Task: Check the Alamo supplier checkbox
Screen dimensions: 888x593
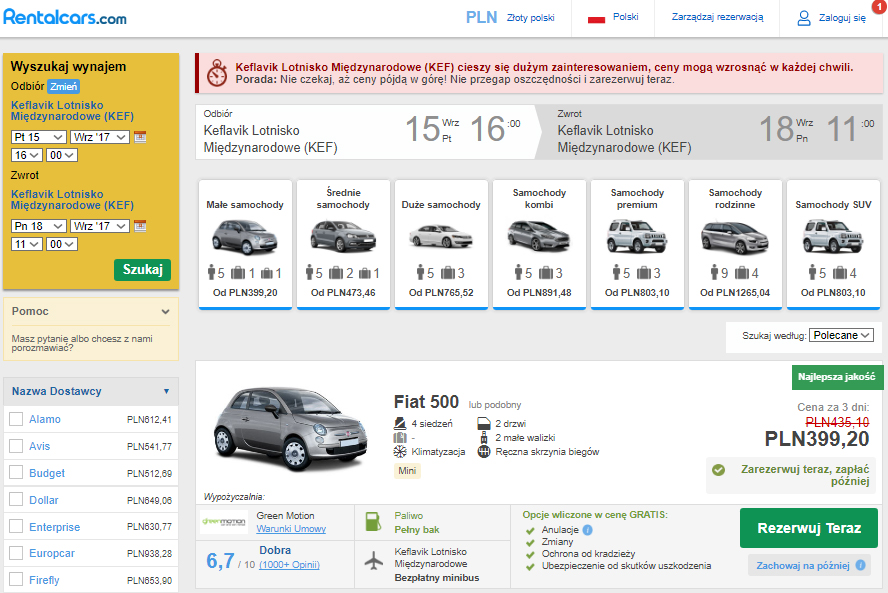Action: [x=16, y=419]
